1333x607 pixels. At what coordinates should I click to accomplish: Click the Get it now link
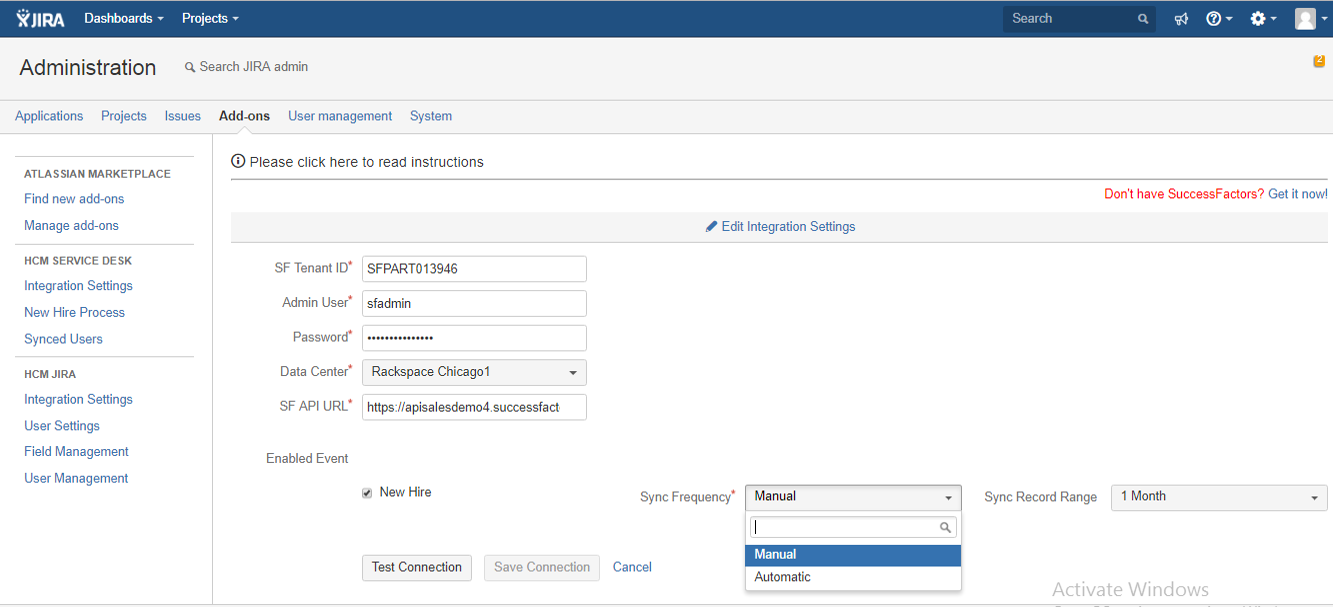(x=1298, y=194)
